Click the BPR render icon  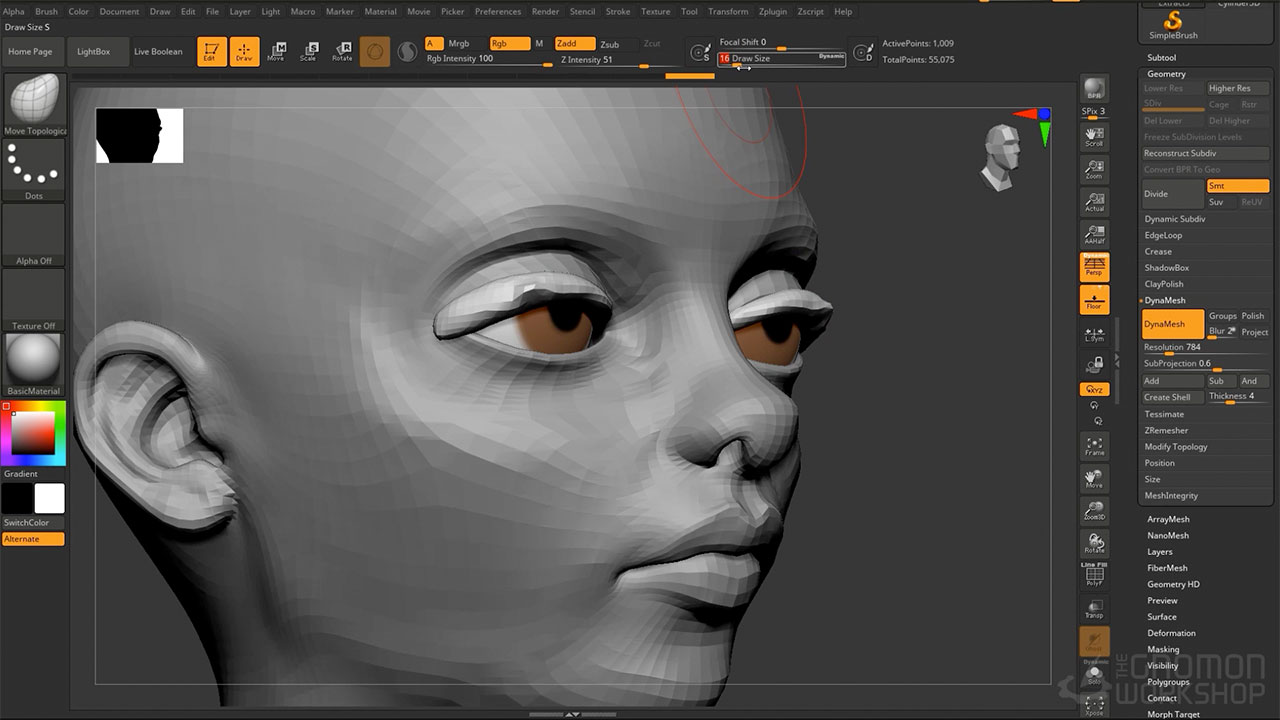point(1094,88)
